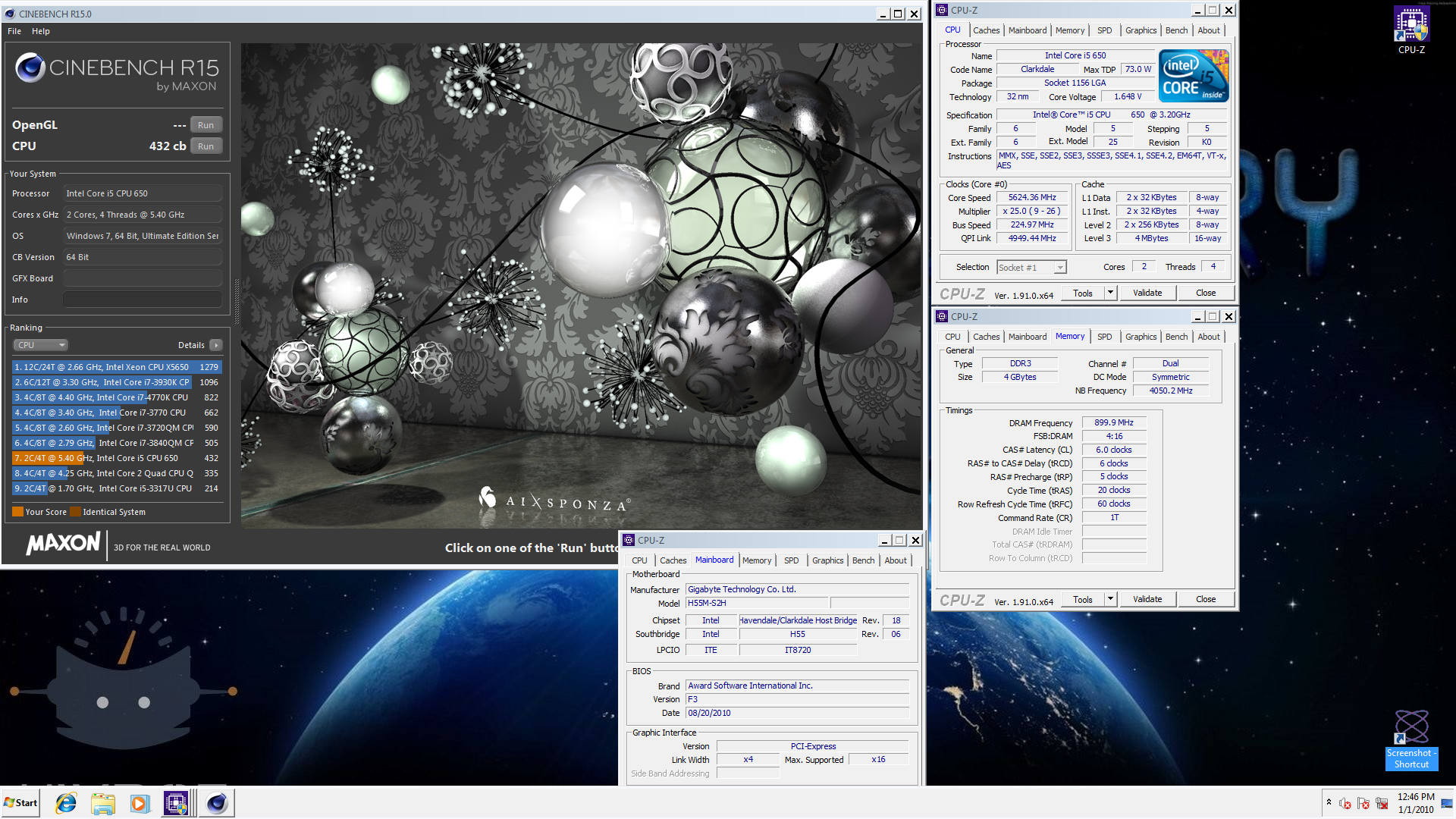Image resolution: width=1456 pixels, height=819 pixels.
Task: Select ranking row 3 Core i7-4770K
Action: (117, 397)
